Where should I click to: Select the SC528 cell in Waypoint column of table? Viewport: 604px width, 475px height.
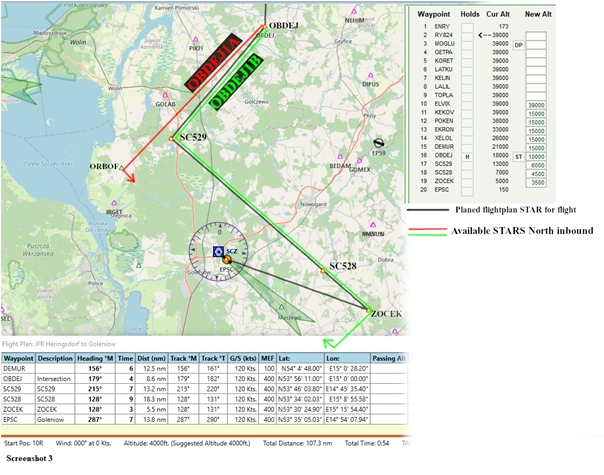[x=18, y=399]
